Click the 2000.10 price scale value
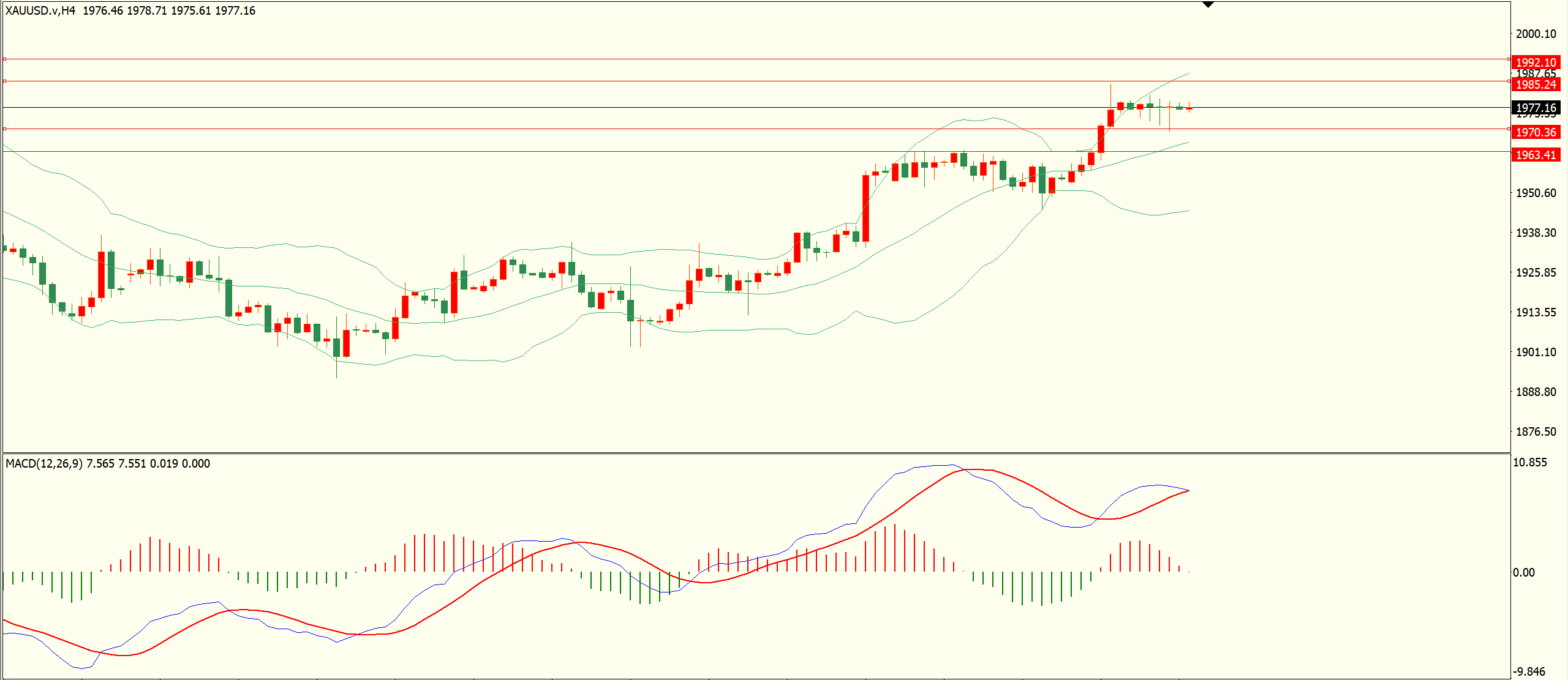1568x680 pixels. [x=1536, y=34]
